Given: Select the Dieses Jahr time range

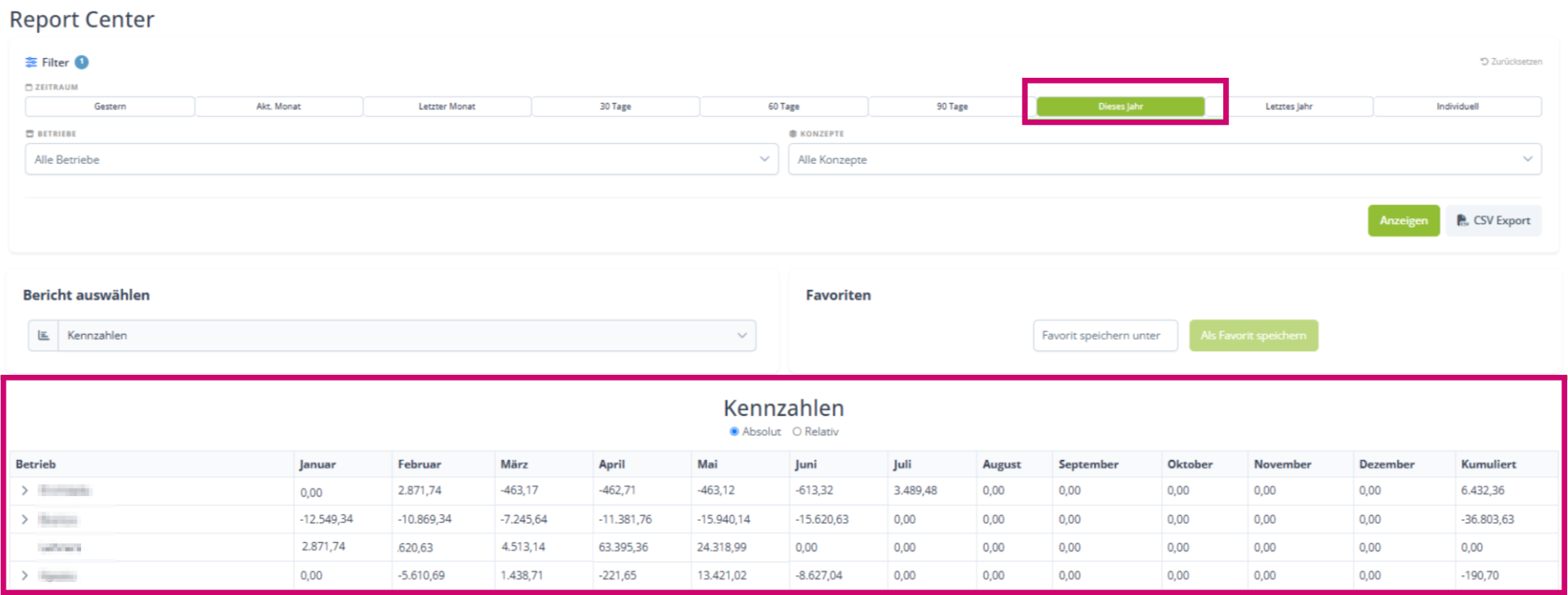Looking at the screenshot, I should click(x=1121, y=106).
